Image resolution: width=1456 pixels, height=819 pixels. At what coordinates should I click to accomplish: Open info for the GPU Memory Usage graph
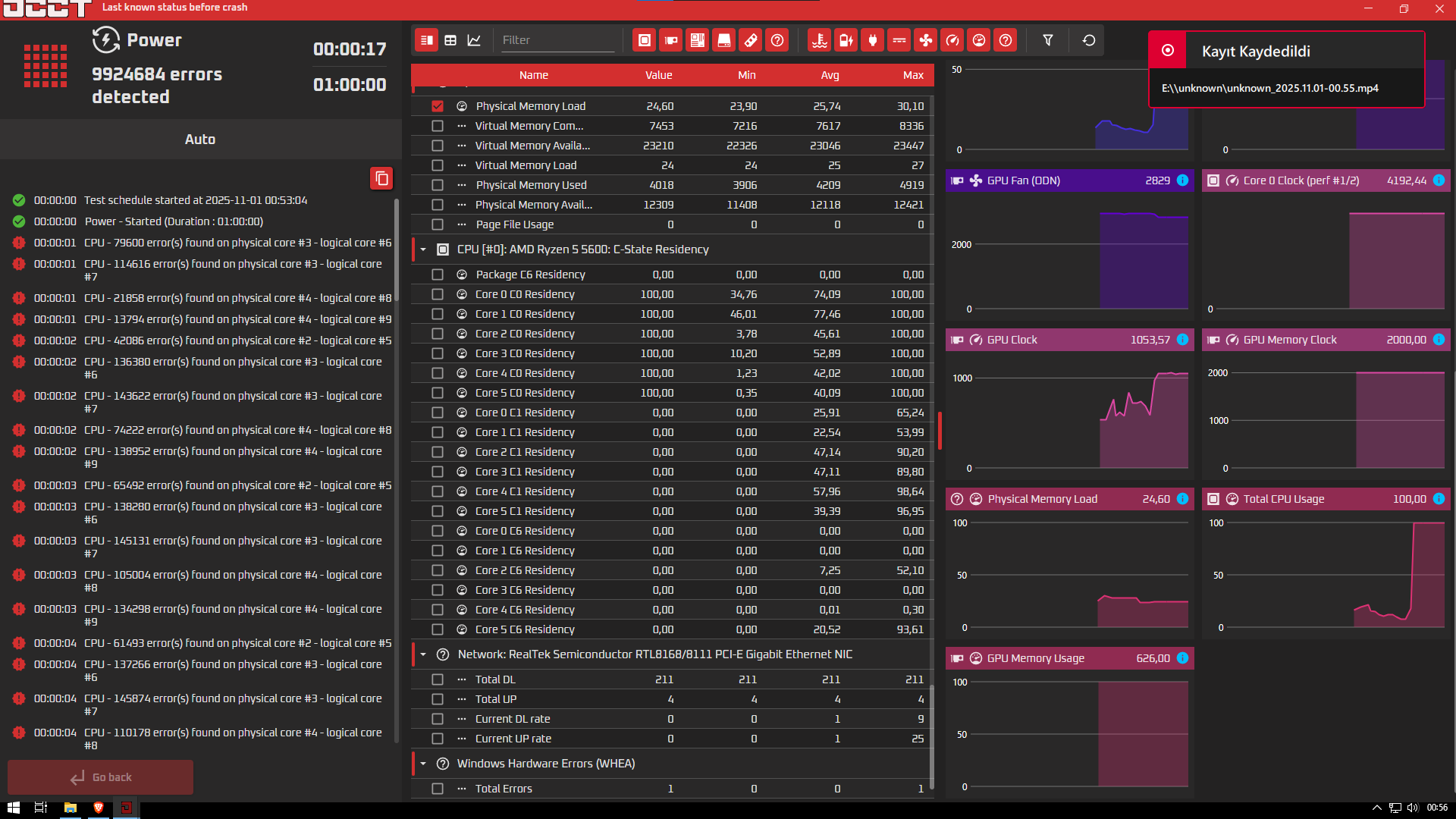click(x=1182, y=658)
